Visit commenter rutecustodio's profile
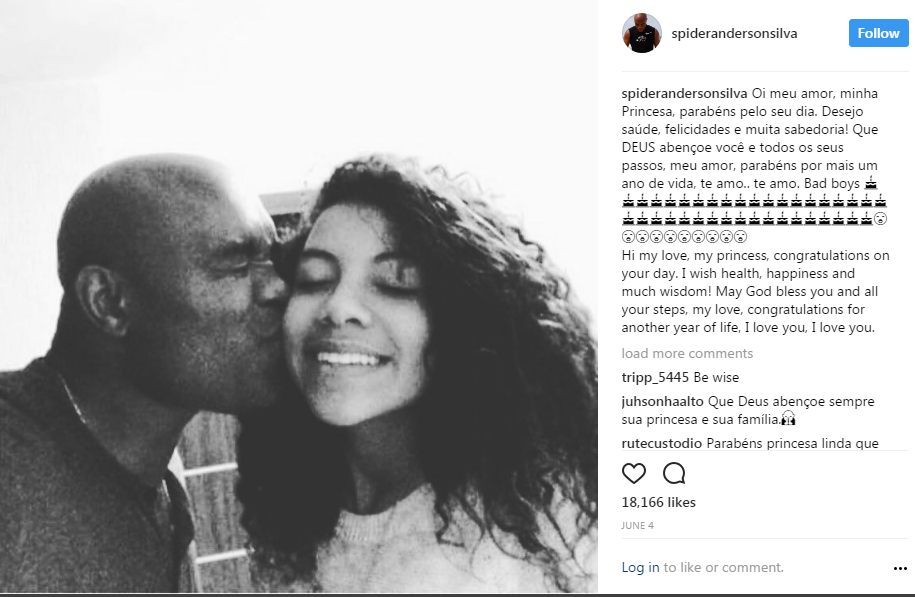 pos(661,444)
